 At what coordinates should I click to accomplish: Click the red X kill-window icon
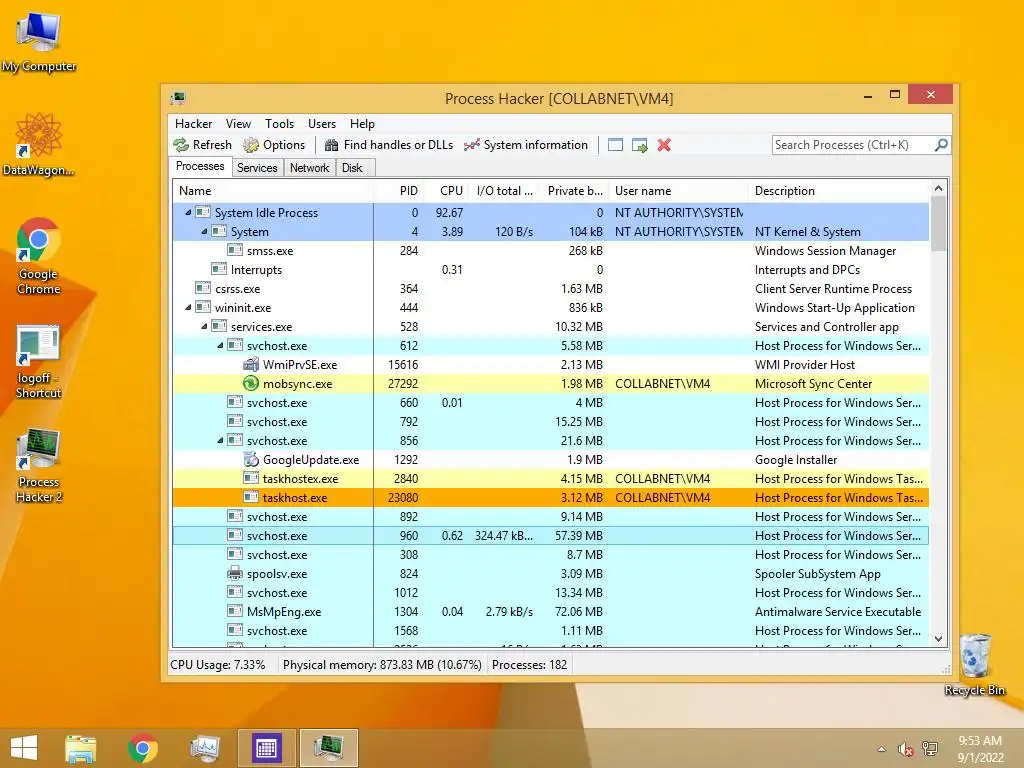(664, 145)
